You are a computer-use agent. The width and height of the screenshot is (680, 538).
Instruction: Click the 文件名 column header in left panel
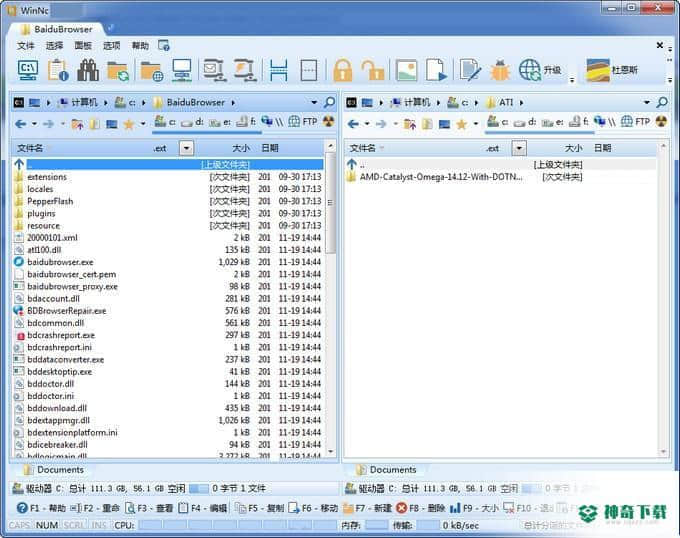click(30, 148)
